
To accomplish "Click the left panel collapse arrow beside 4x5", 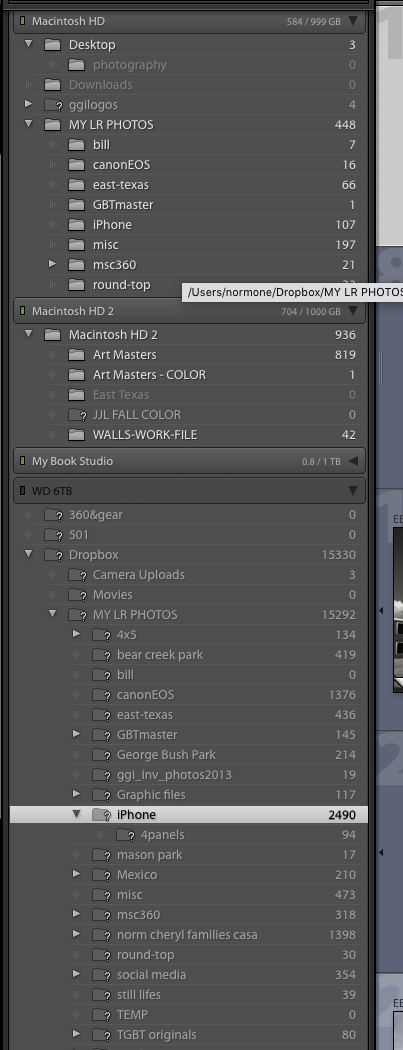I will point(381,611).
